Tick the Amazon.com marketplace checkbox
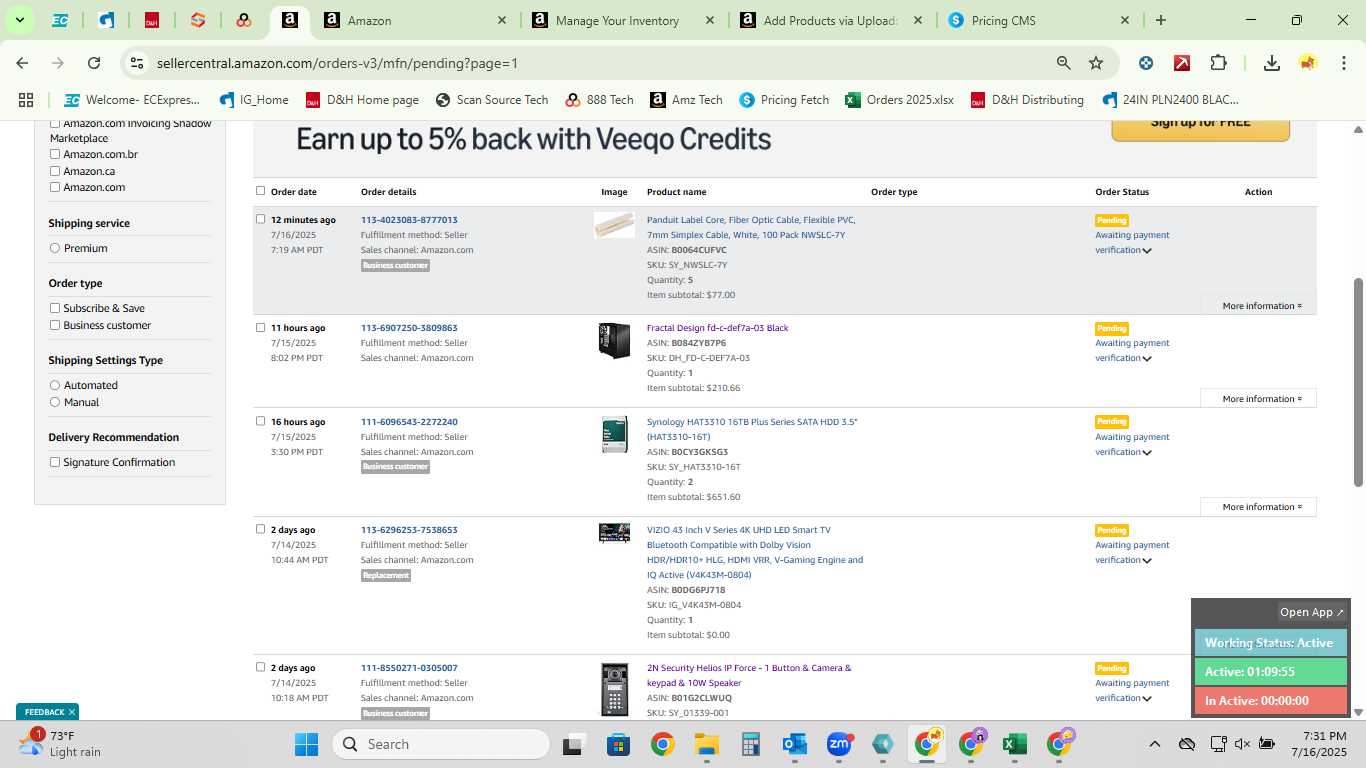 click(x=55, y=187)
